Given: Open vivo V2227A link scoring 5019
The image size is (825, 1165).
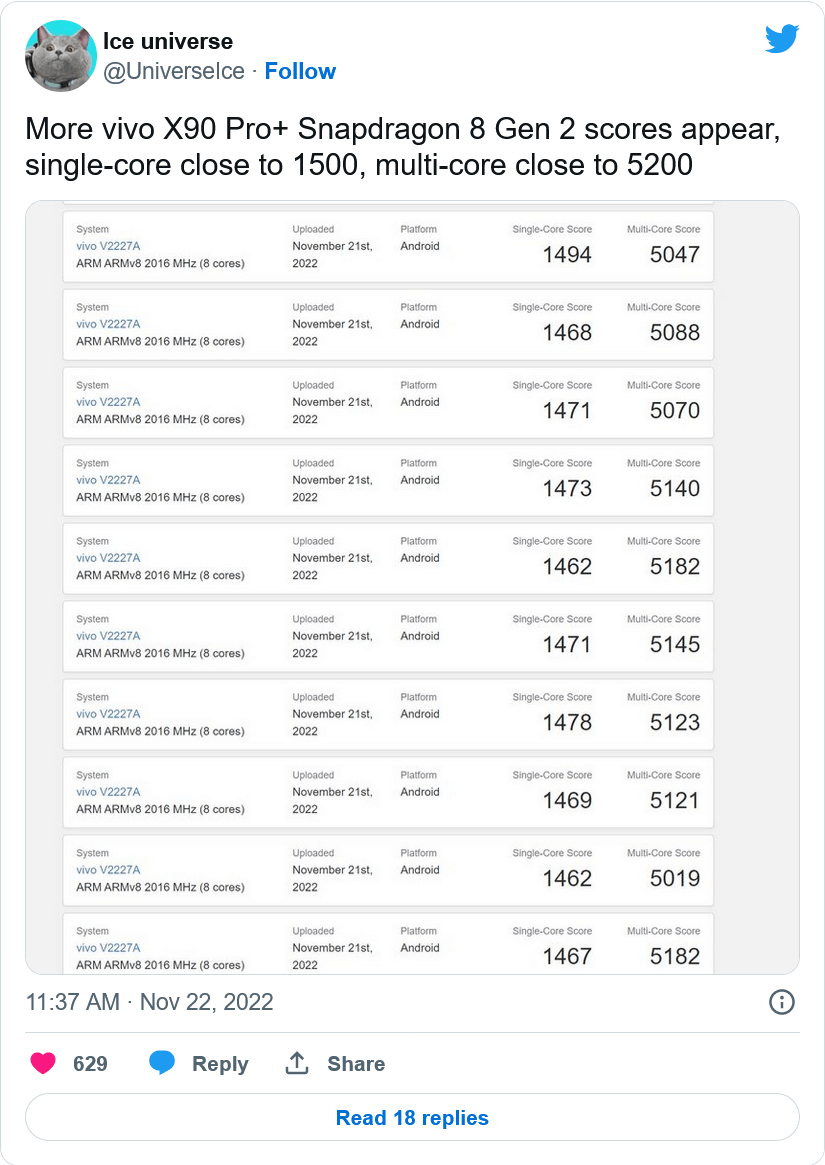Looking at the screenshot, I should click(108, 870).
